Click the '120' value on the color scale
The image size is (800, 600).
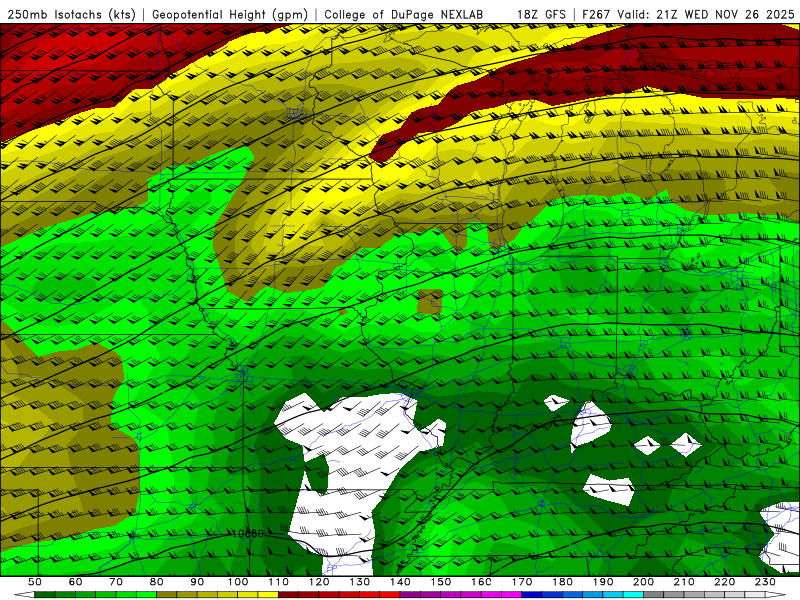tap(319, 582)
